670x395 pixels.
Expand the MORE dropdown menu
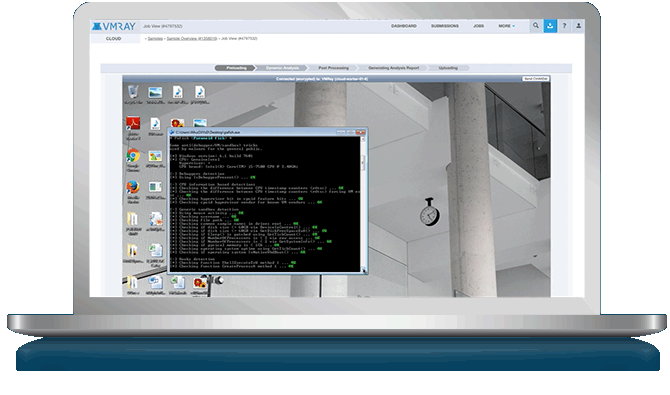pyautogui.click(x=506, y=26)
